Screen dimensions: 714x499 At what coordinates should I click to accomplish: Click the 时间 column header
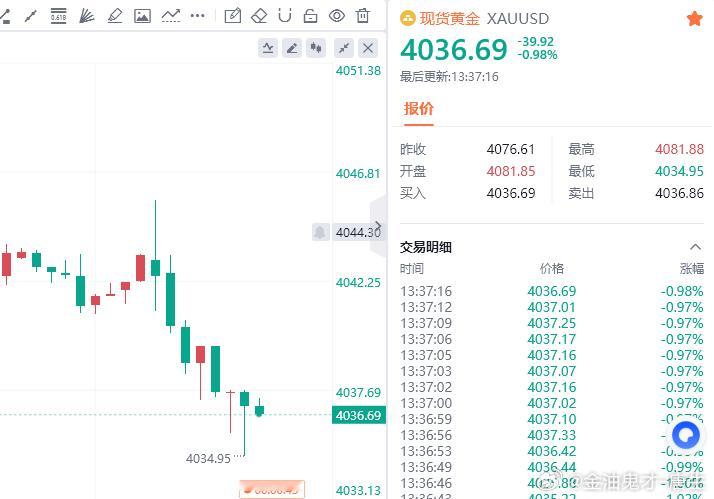click(x=412, y=269)
